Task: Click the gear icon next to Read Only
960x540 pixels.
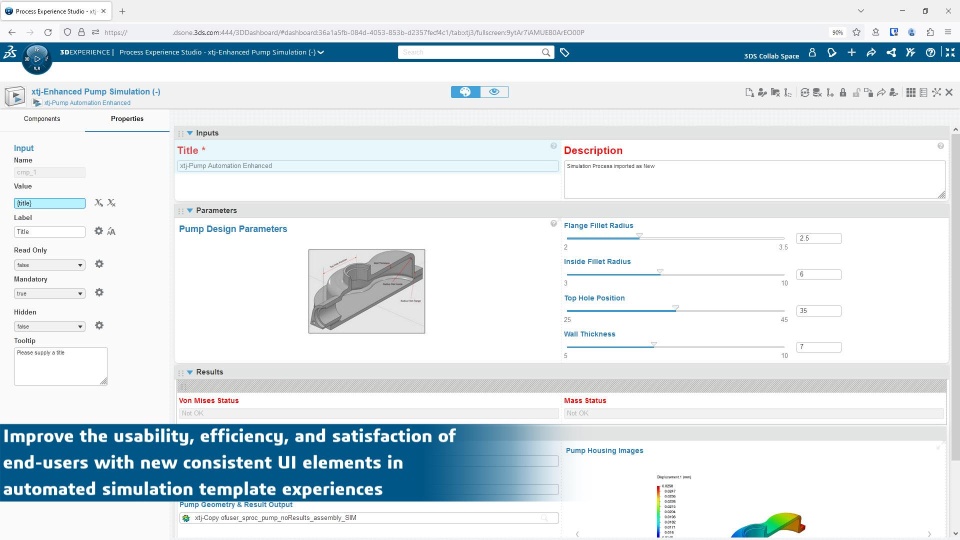Action: 99,264
